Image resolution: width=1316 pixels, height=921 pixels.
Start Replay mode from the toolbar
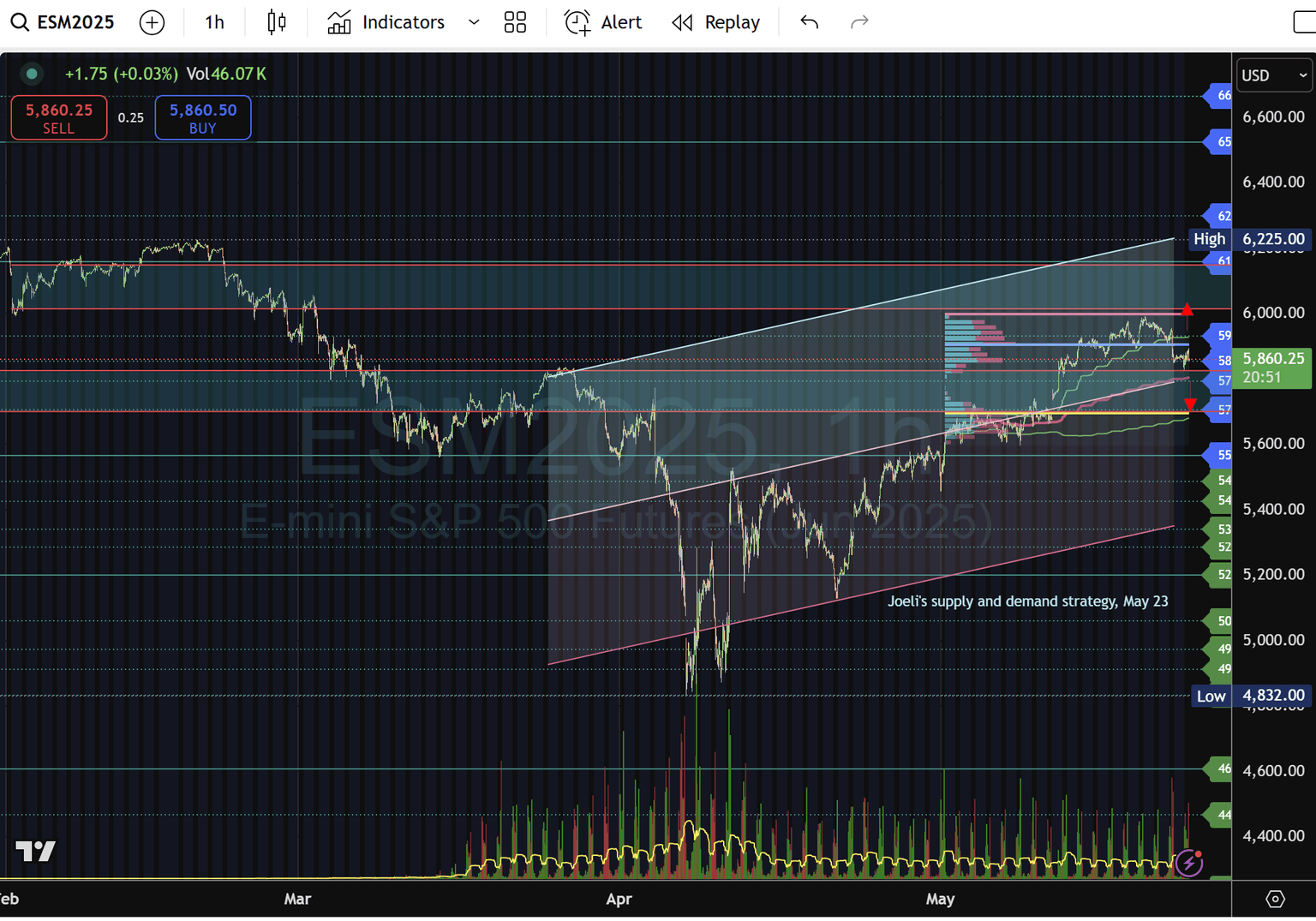[x=716, y=22]
